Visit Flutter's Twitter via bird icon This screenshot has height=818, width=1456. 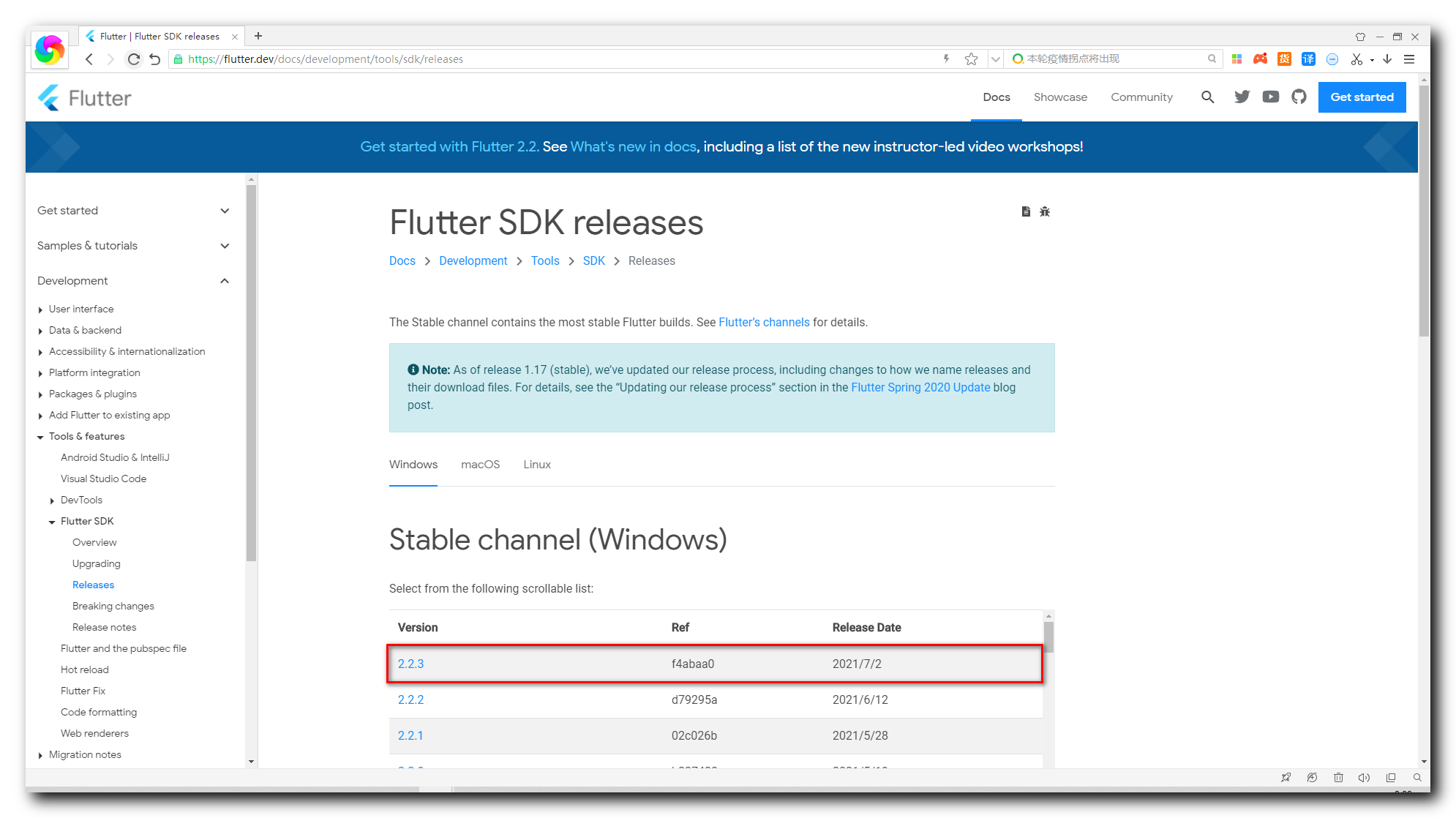[x=1242, y=97]
